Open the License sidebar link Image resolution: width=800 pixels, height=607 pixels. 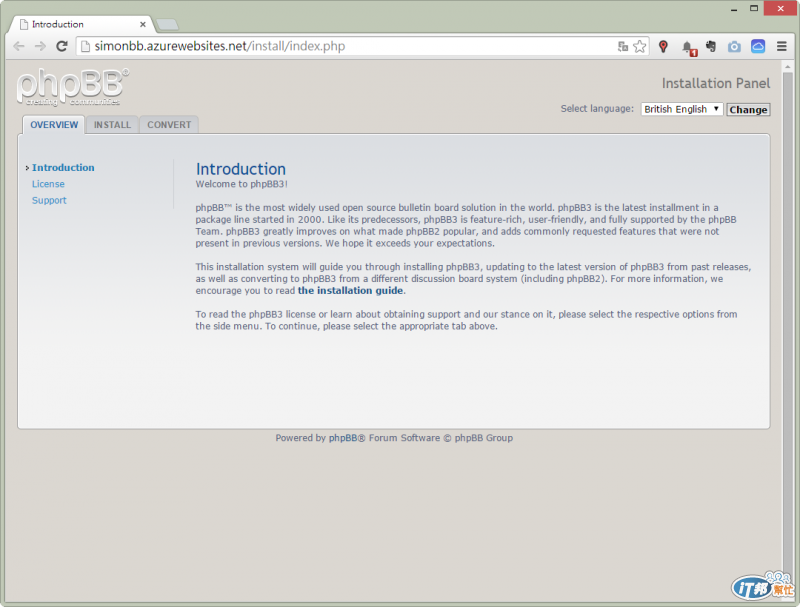click(48, 184)
